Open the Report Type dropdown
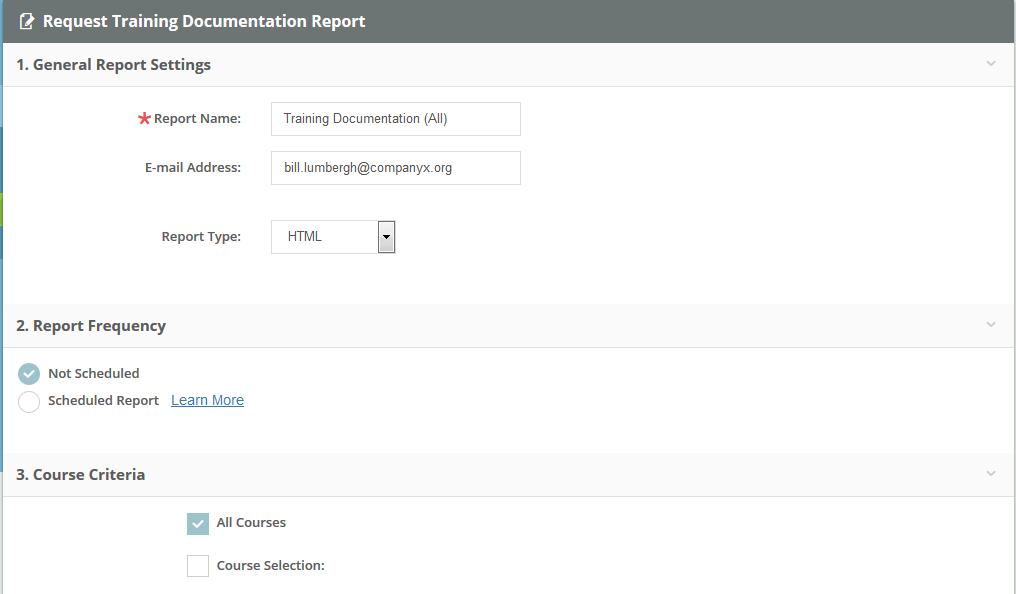This screenshot has width=1016, height=594. point(386,236)
